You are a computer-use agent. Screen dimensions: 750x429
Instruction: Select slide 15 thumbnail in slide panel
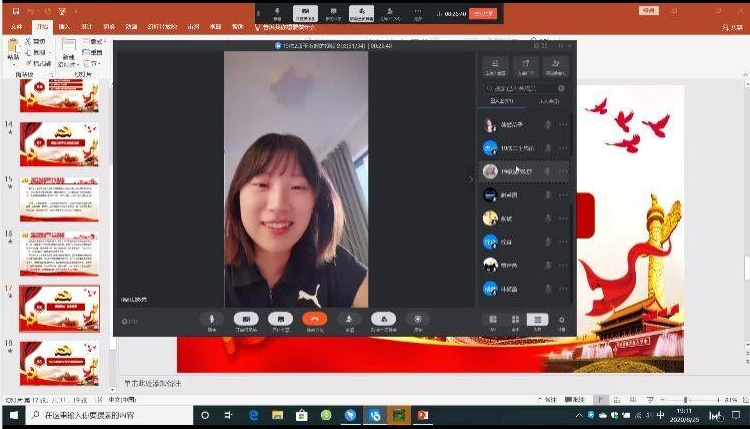coord(59,199)
